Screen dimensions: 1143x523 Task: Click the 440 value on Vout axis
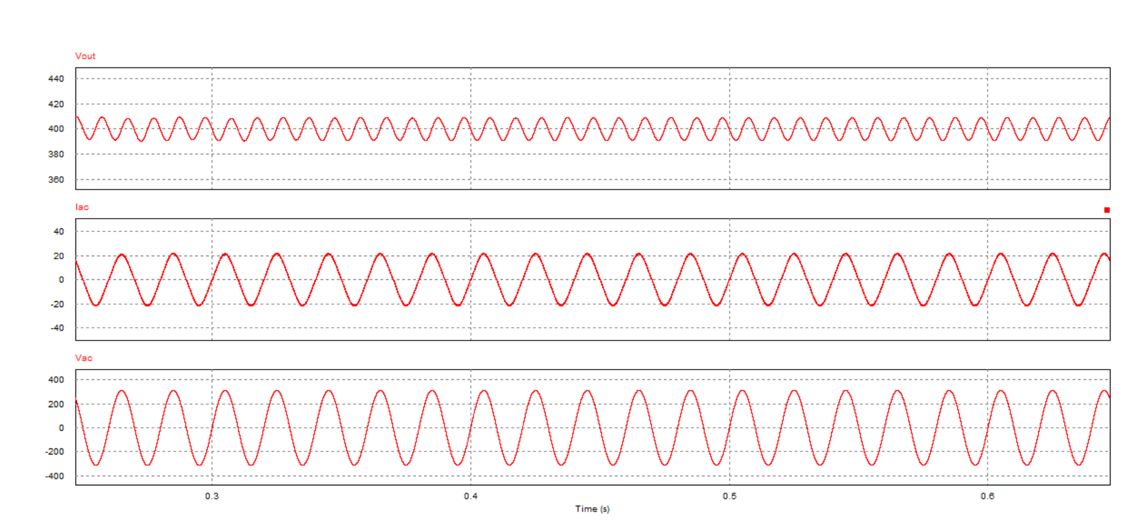55,79
